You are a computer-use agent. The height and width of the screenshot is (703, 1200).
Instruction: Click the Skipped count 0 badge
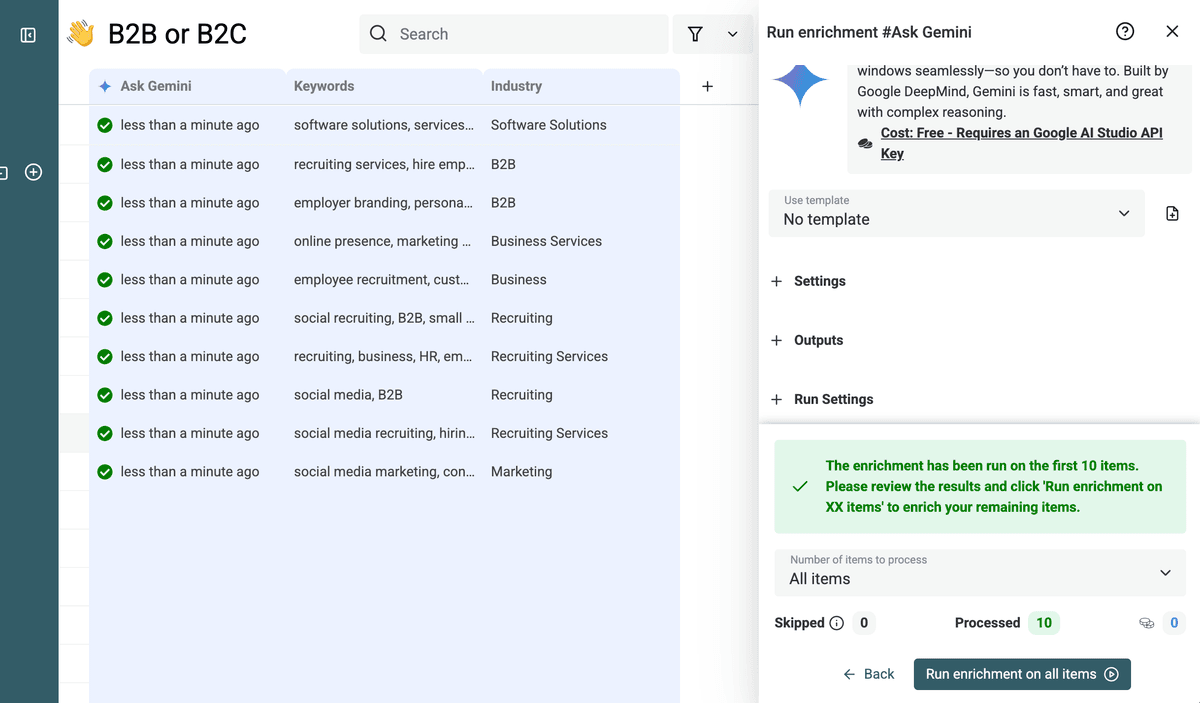click(864, 623)
